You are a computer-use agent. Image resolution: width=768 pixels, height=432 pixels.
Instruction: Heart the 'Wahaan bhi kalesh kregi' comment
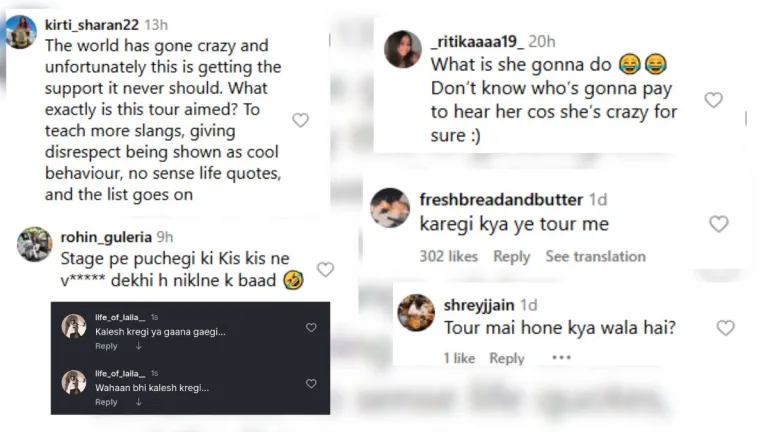(311, 384)
